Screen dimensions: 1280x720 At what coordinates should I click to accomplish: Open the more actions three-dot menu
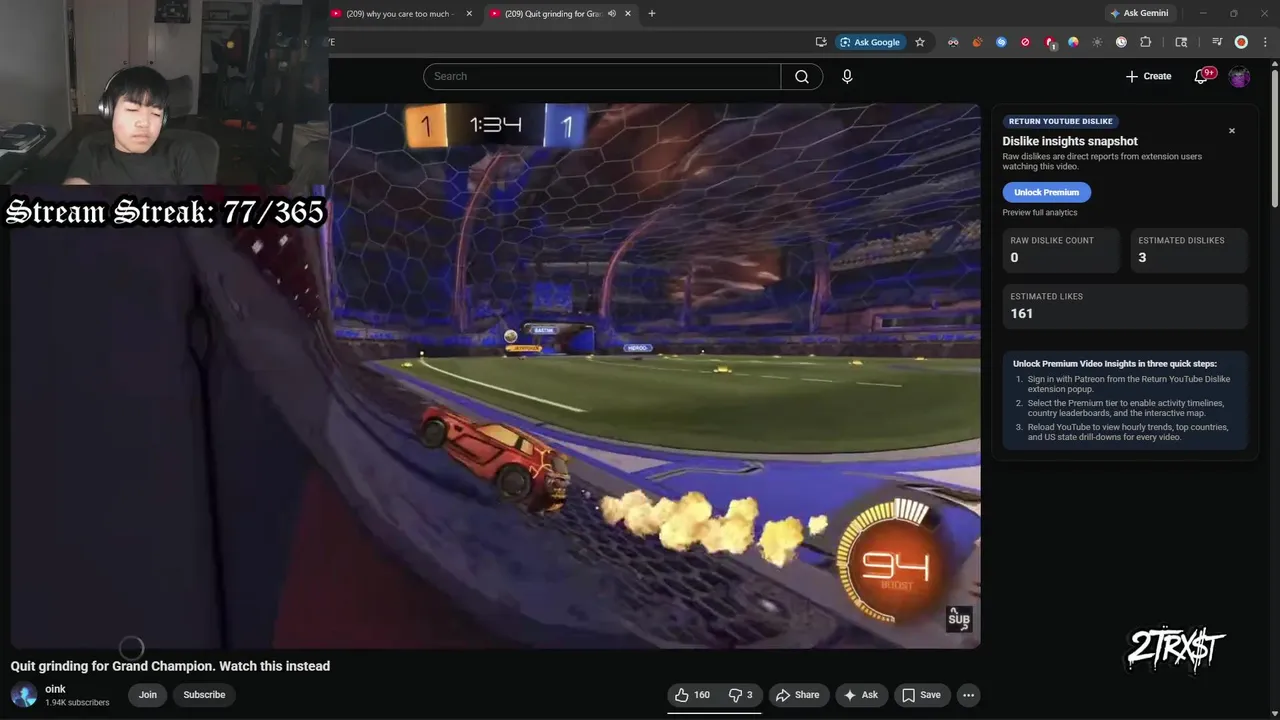(968, 695)
